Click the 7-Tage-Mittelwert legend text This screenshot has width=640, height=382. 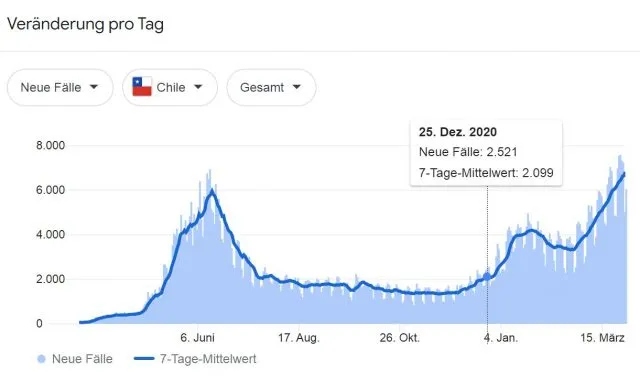coord(208,359)
